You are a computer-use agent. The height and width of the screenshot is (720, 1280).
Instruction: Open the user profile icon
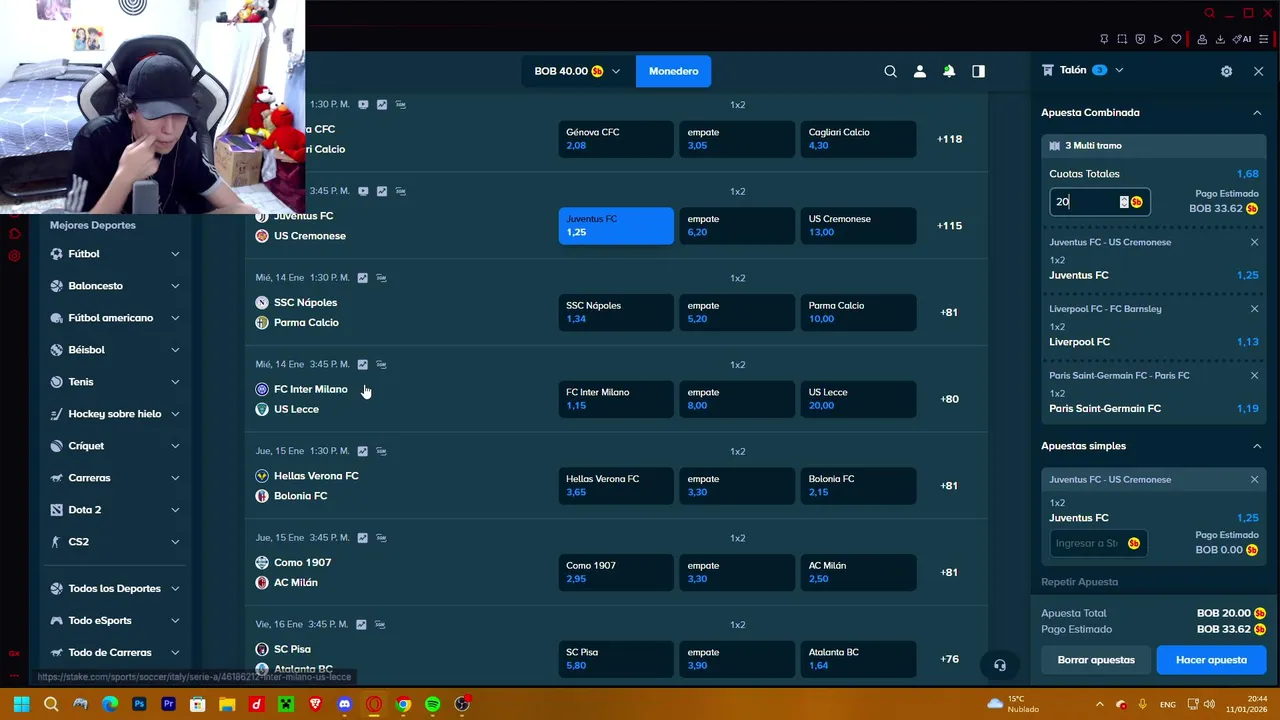pos(920,71)
